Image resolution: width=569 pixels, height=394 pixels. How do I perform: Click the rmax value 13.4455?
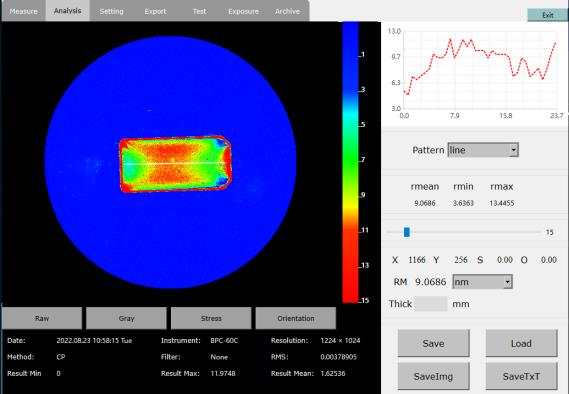pyautogui.click(x=502, y=203)
